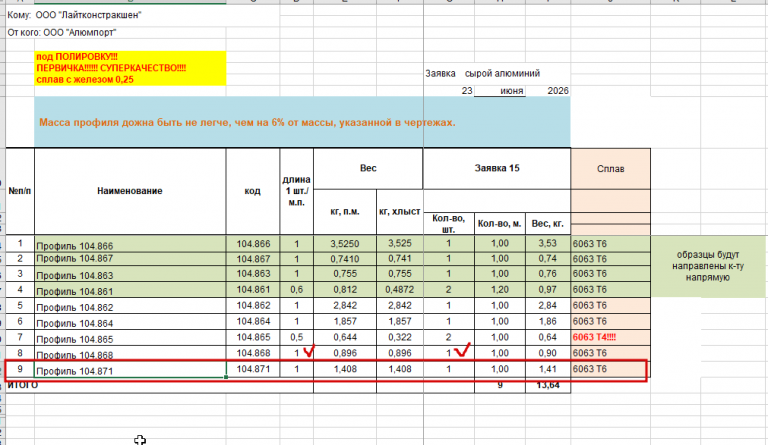Select the yellow 'под ПОЛИРОВКУ!!!' note cell

tap(130, 68)
